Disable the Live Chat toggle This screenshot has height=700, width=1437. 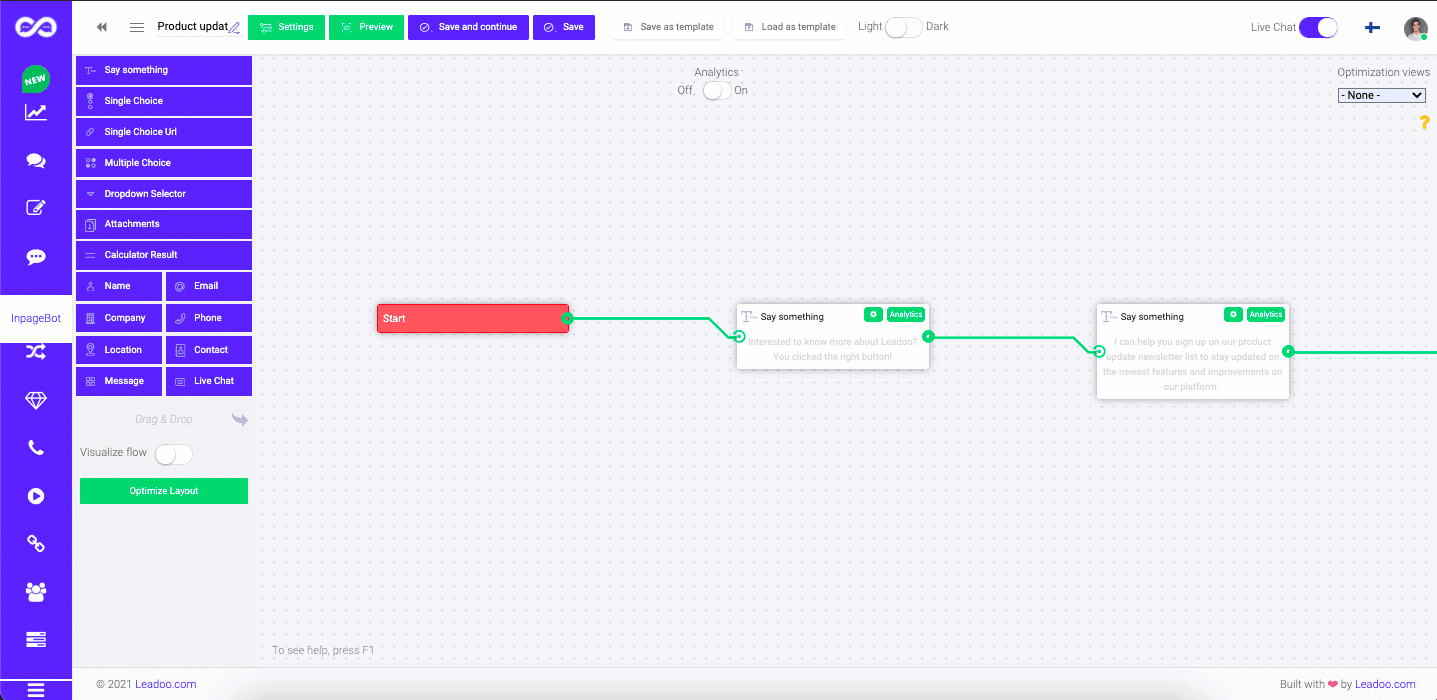(1318, 27)
